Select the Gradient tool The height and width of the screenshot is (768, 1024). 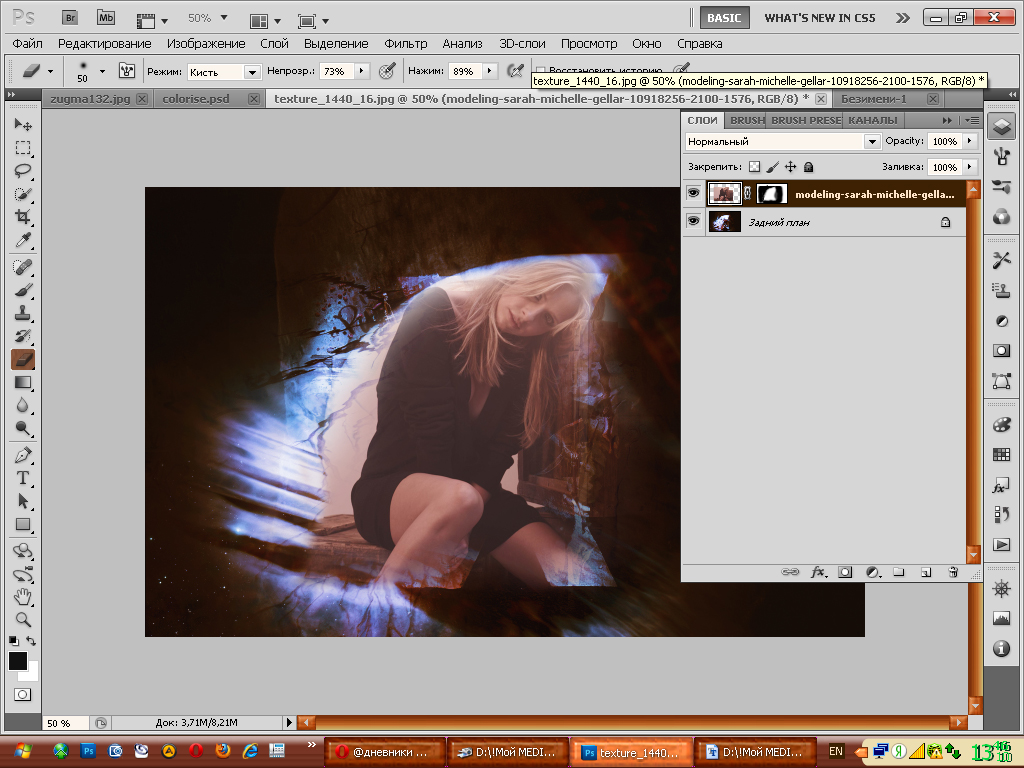[23, 383]
